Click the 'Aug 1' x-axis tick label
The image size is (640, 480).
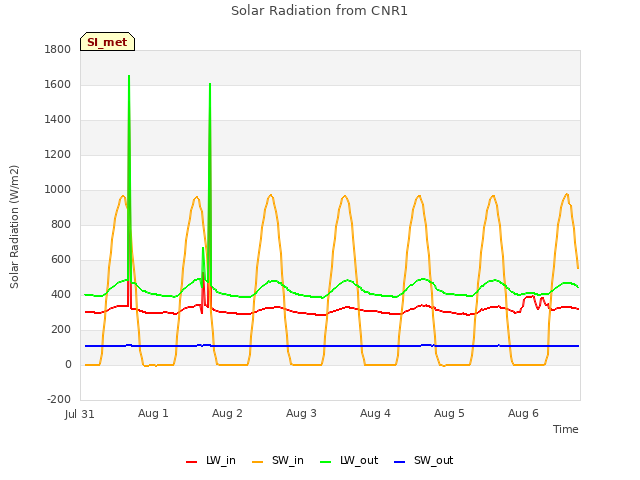pyautogui.click(x=153, y=413)
